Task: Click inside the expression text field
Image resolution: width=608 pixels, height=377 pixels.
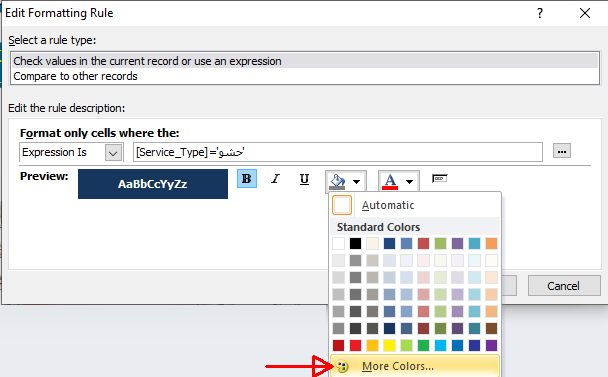Action: click(x=337, y=152)
